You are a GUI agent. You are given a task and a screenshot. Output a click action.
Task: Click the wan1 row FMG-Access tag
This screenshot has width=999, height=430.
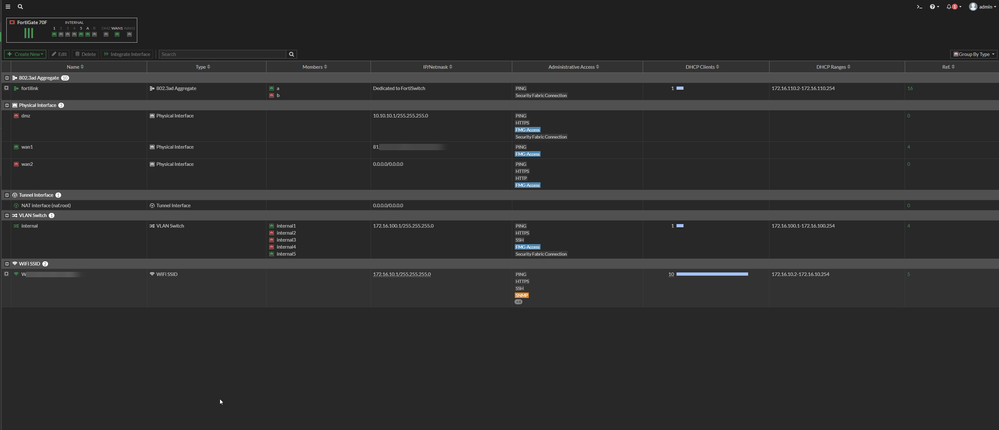[x=528, y=154]
